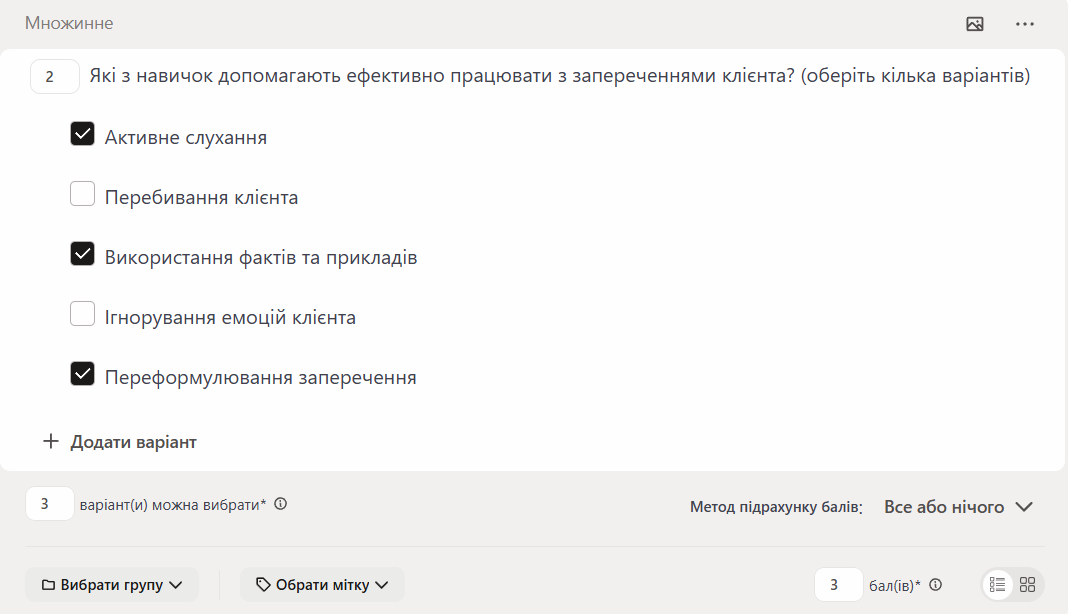
Task: Uncheck the 'Активне слухання' checkbox
Action: pyautogui.click(x=82, y=134)
